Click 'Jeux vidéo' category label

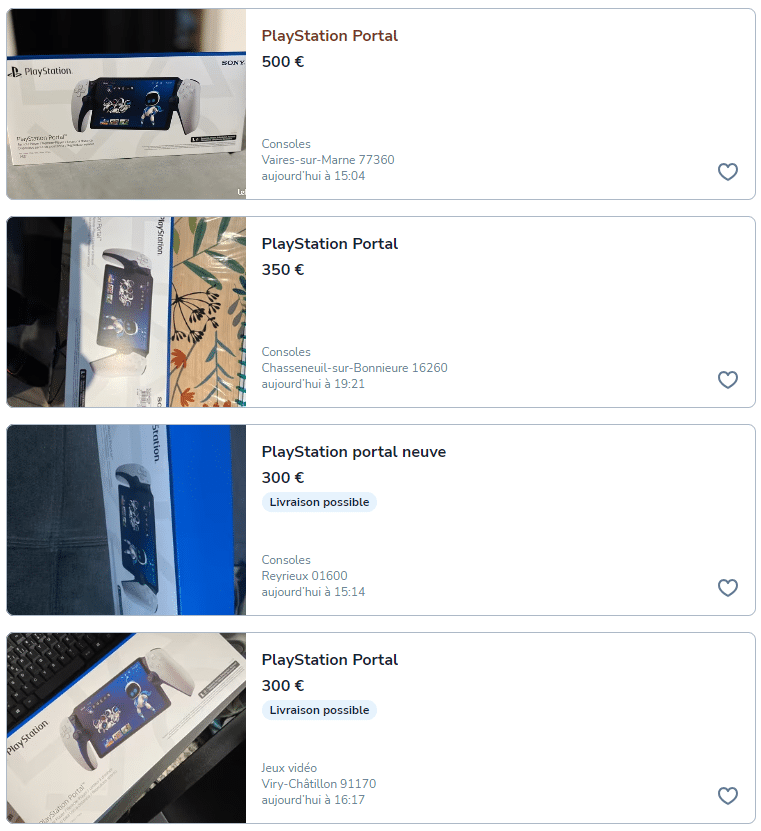point(289,767)
